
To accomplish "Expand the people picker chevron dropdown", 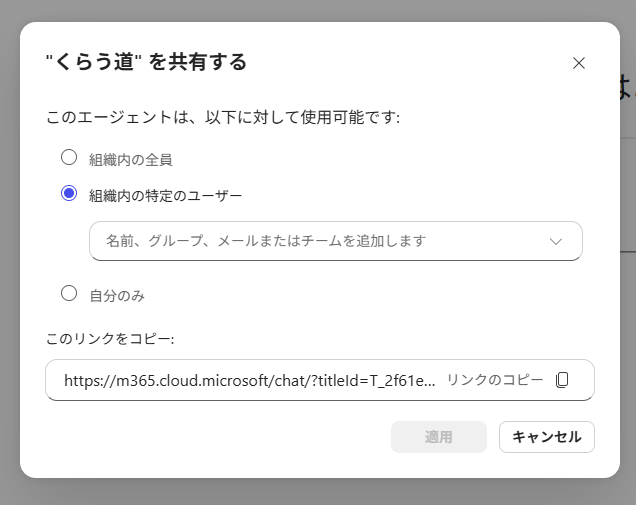I will point(556,241).
